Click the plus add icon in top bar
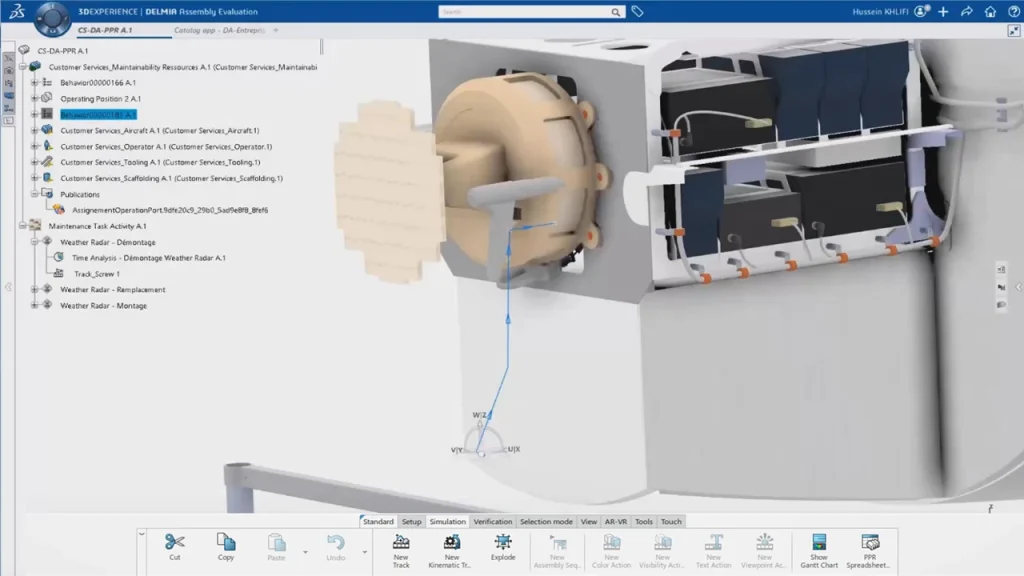 coord(943,11)
